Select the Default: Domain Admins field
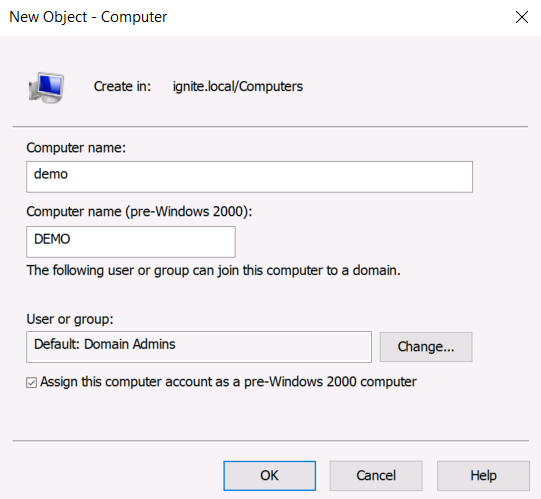Viewport: 541px width, 499px height. coord(199,347)
